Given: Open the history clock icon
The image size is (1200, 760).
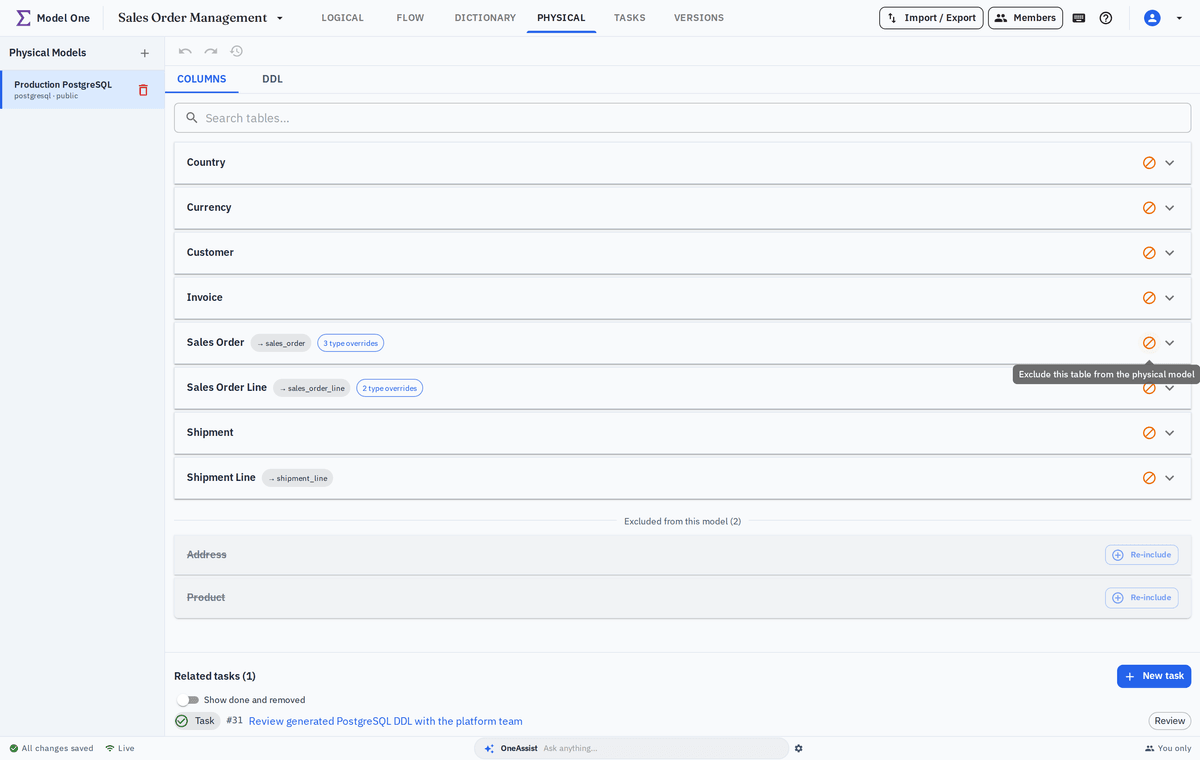Looking at the screenshot, I should tap(237, 51).
